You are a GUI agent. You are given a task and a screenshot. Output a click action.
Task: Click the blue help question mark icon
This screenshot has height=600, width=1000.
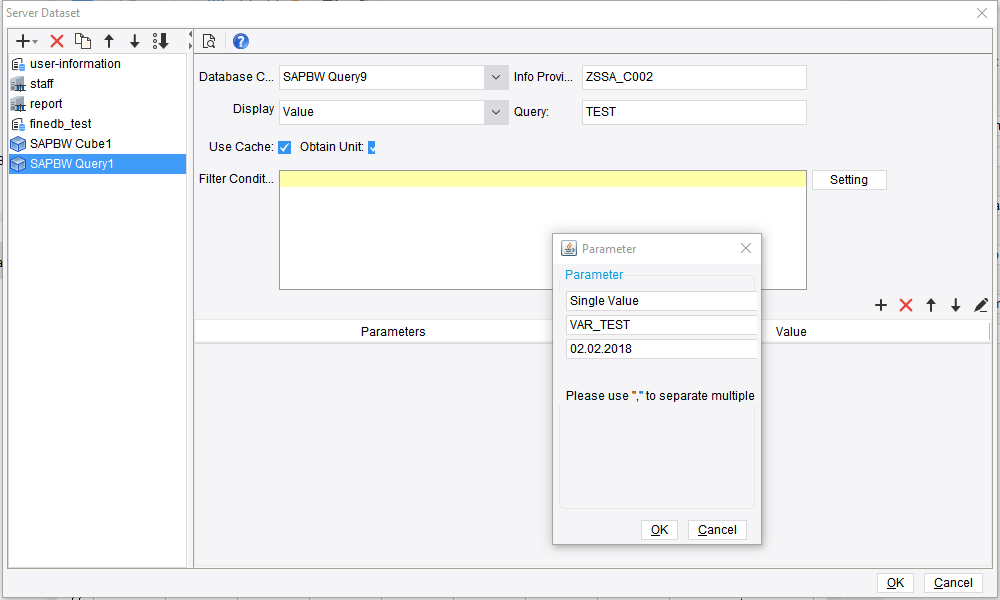click(x=240, y=41)
